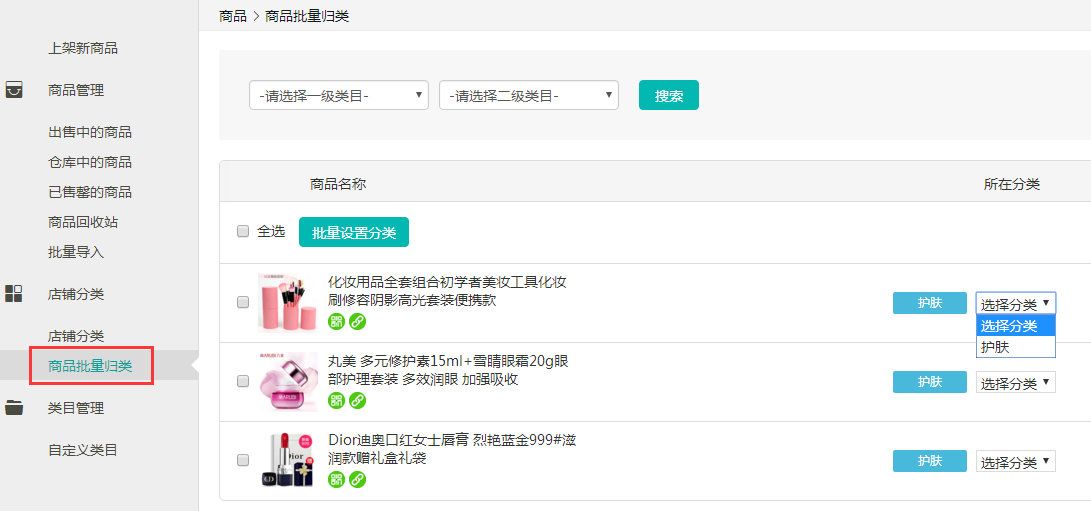Click the QR code icon for Dior lipstick
Image resolution: width=1091 pixels, height=511 pixels.
[336, 479]
